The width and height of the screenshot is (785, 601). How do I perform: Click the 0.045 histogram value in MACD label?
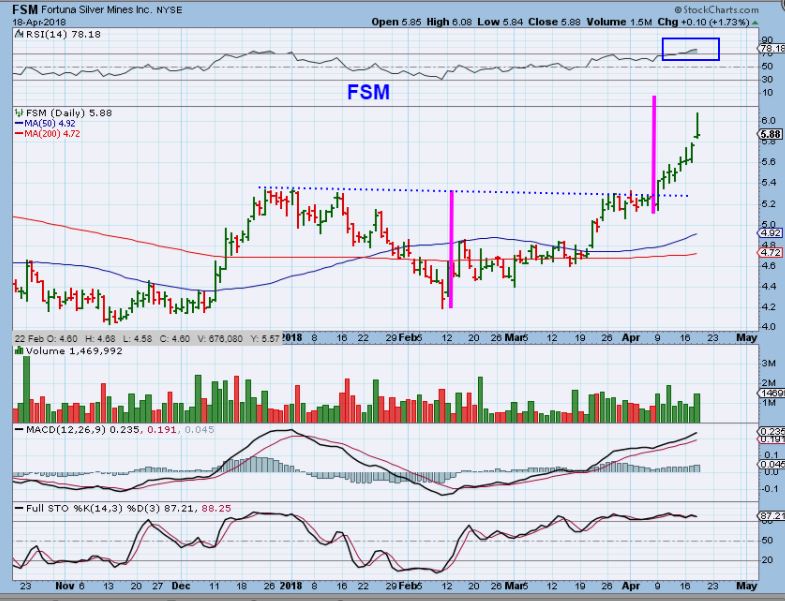(199, 429)
